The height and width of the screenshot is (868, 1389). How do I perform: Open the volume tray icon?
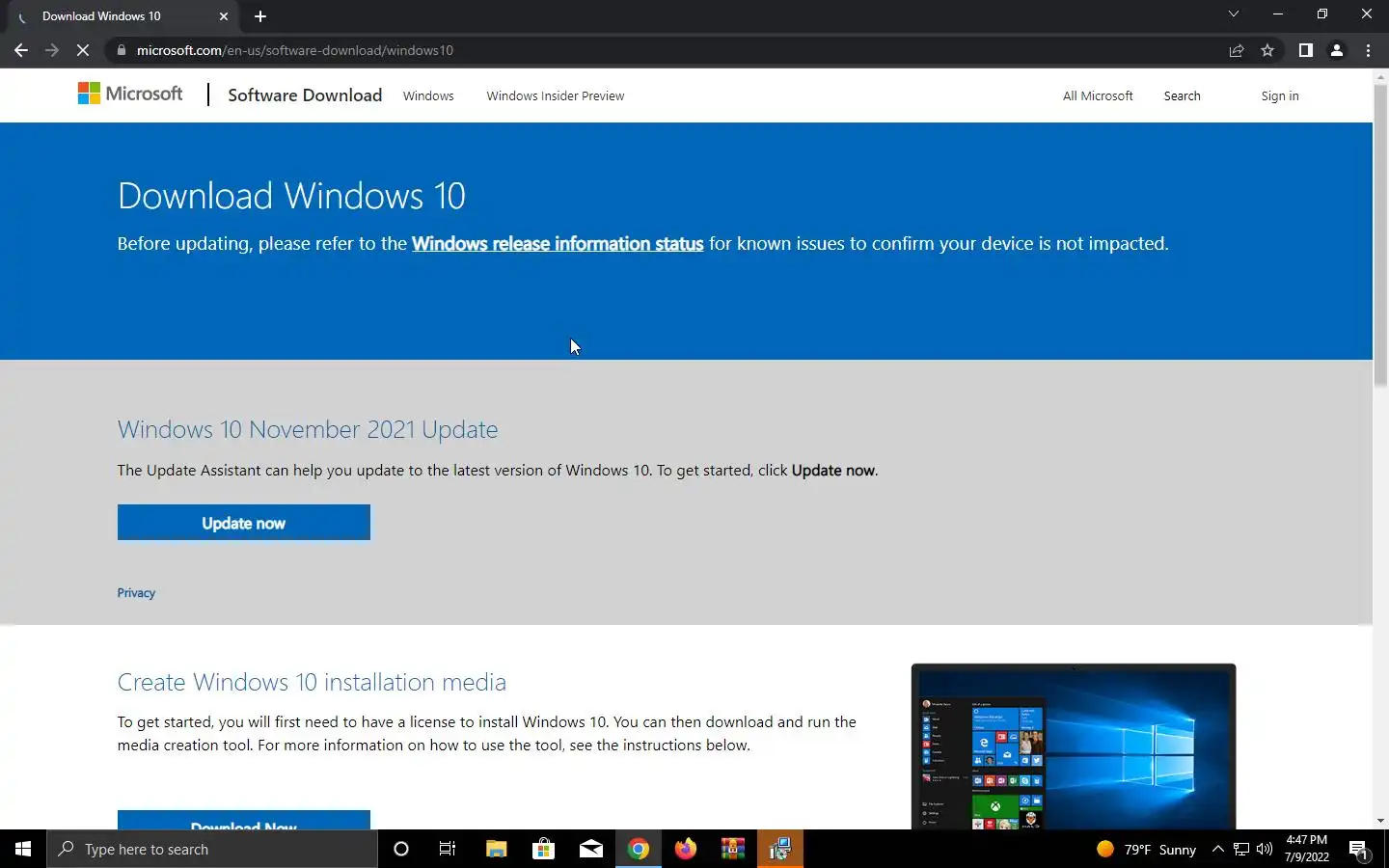click(x=1265, y=849)
